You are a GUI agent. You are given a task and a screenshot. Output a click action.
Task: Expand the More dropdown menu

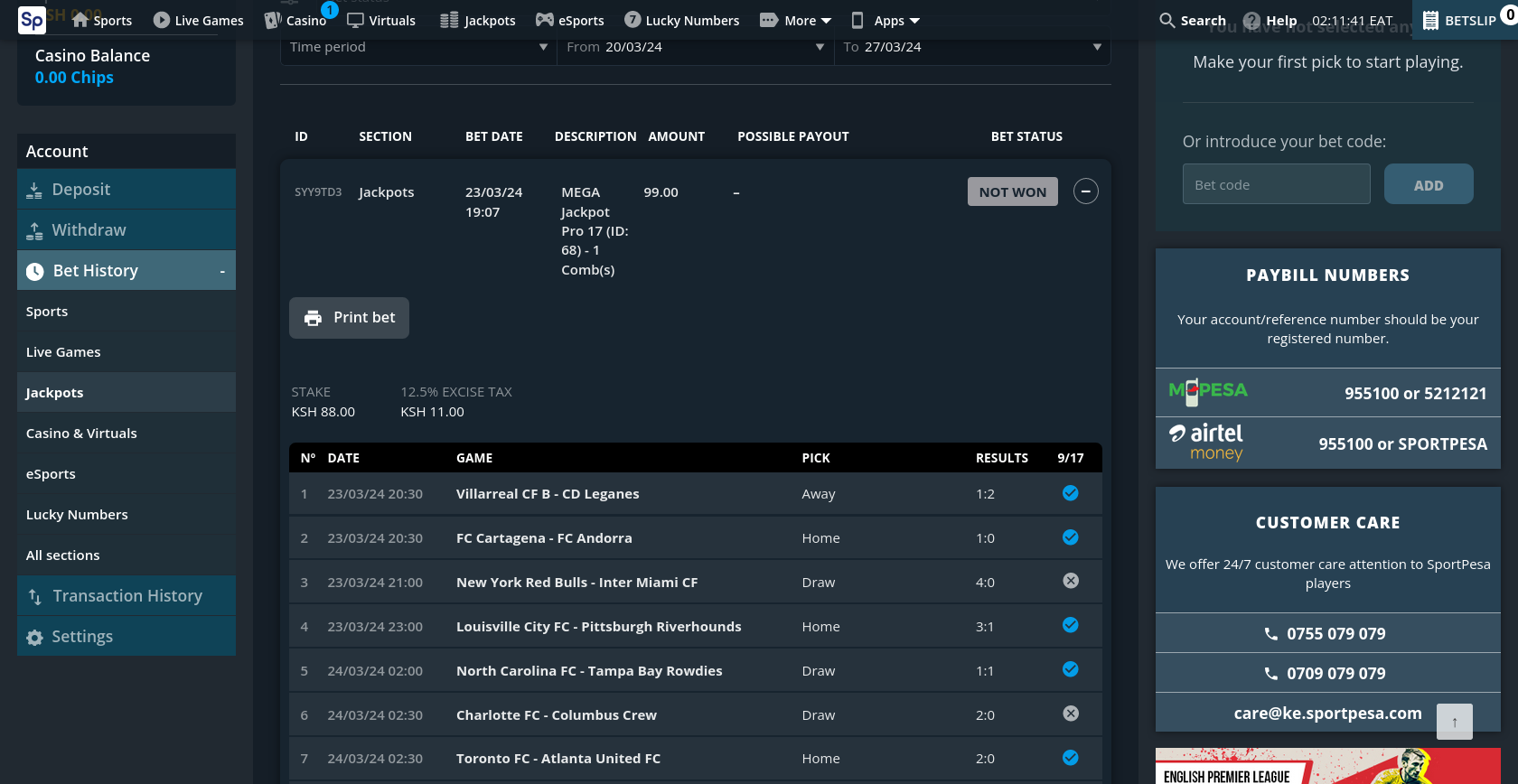(795, 20)
